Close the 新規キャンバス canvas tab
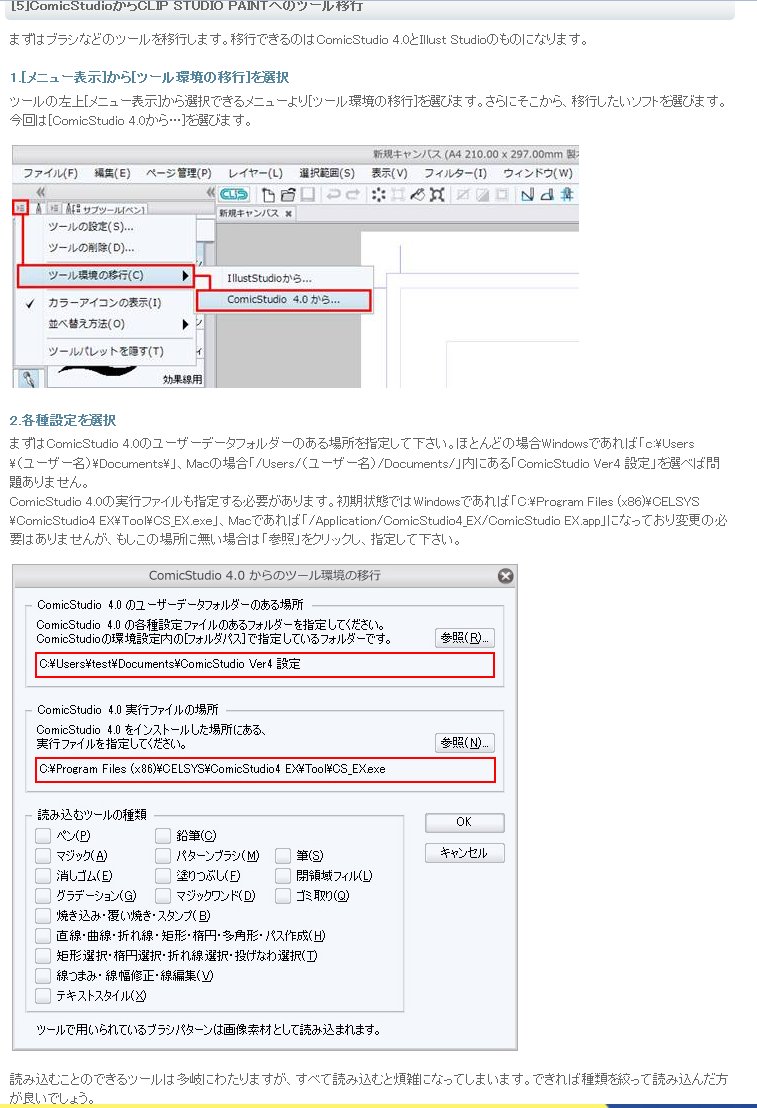The image size is (757, 1108). 288,213
